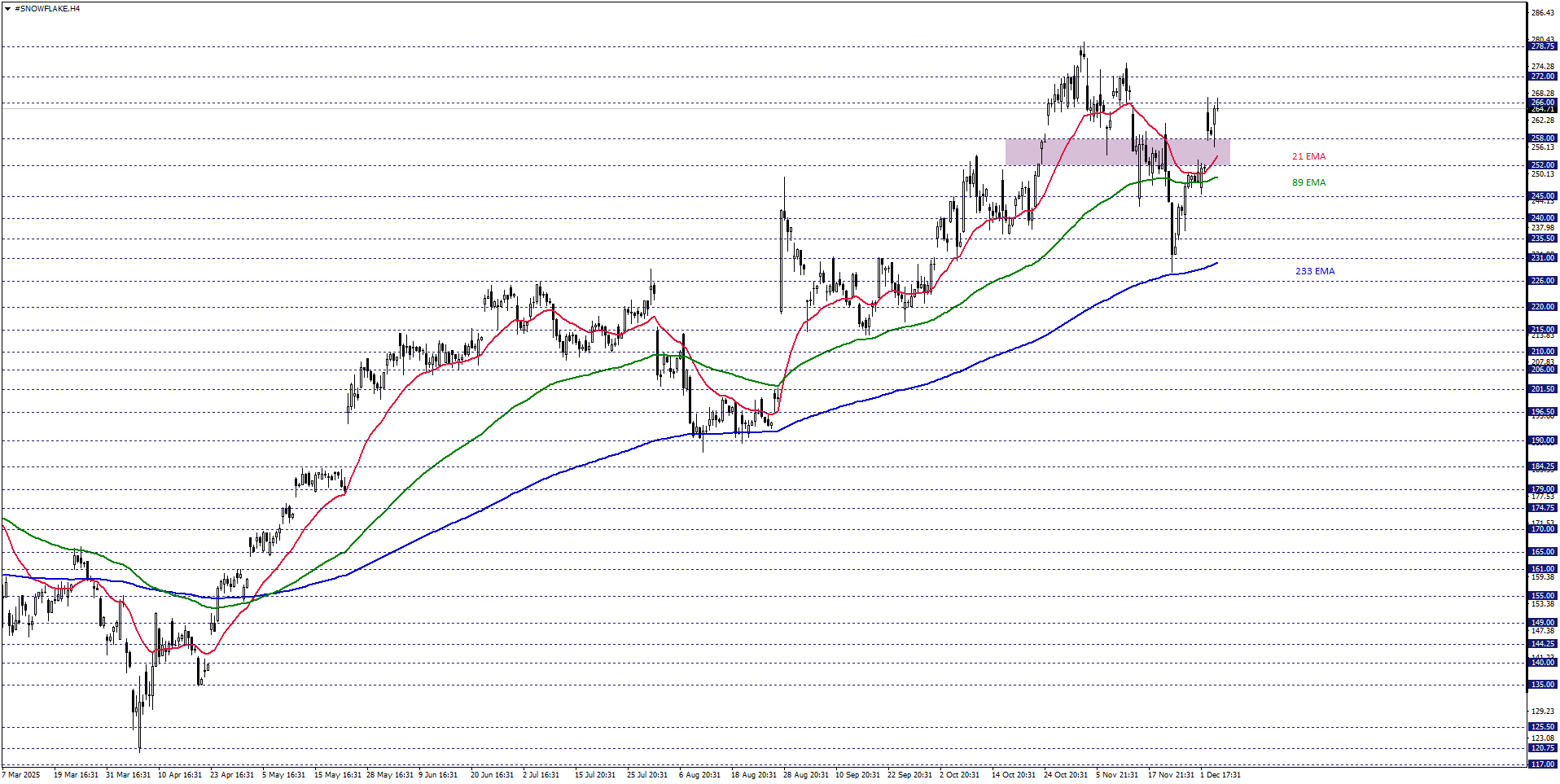The height and width of the screenshot is (784, 1560).
Task: Click the 20 Jun 16:31 time label
Action: point(492,775)
